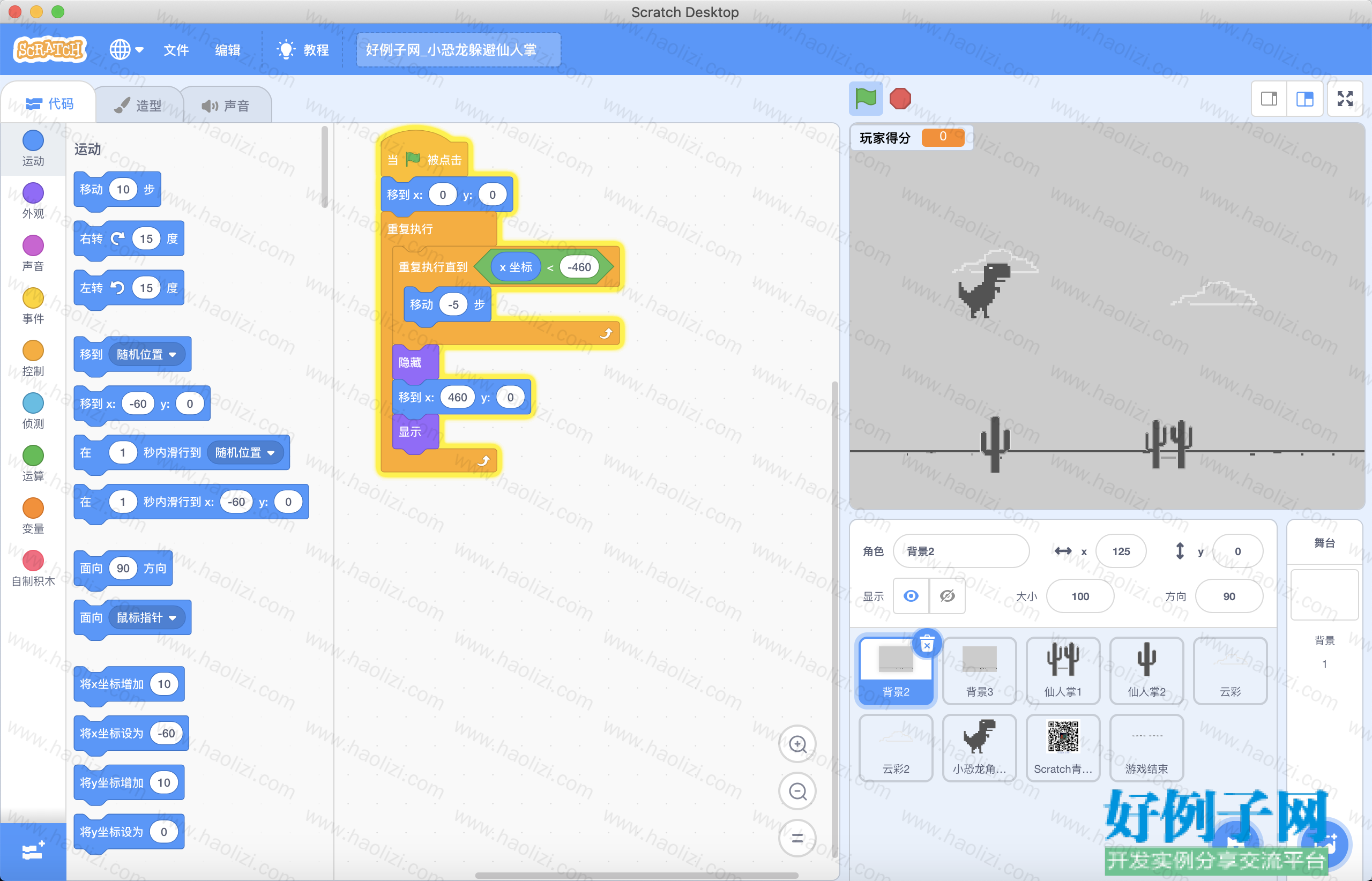Select the 小恐龙角 sprite
This screenshot has width=1372, height=881.
[980, 748]
